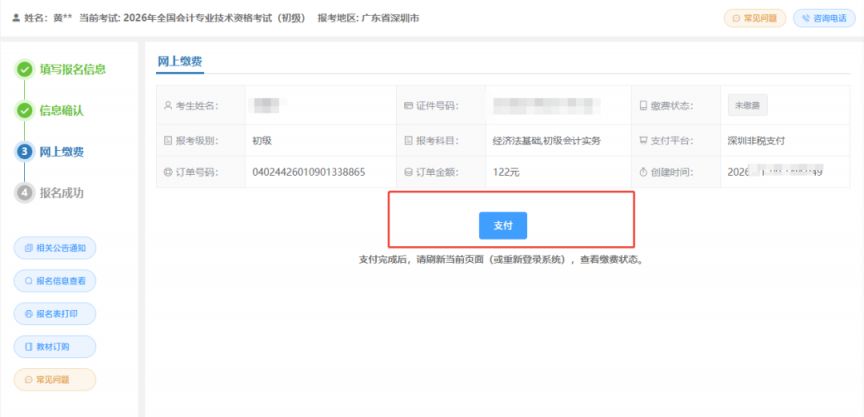864x417 pixels.
Task: Click the 咨询电话 button
Action: (824, 18)
